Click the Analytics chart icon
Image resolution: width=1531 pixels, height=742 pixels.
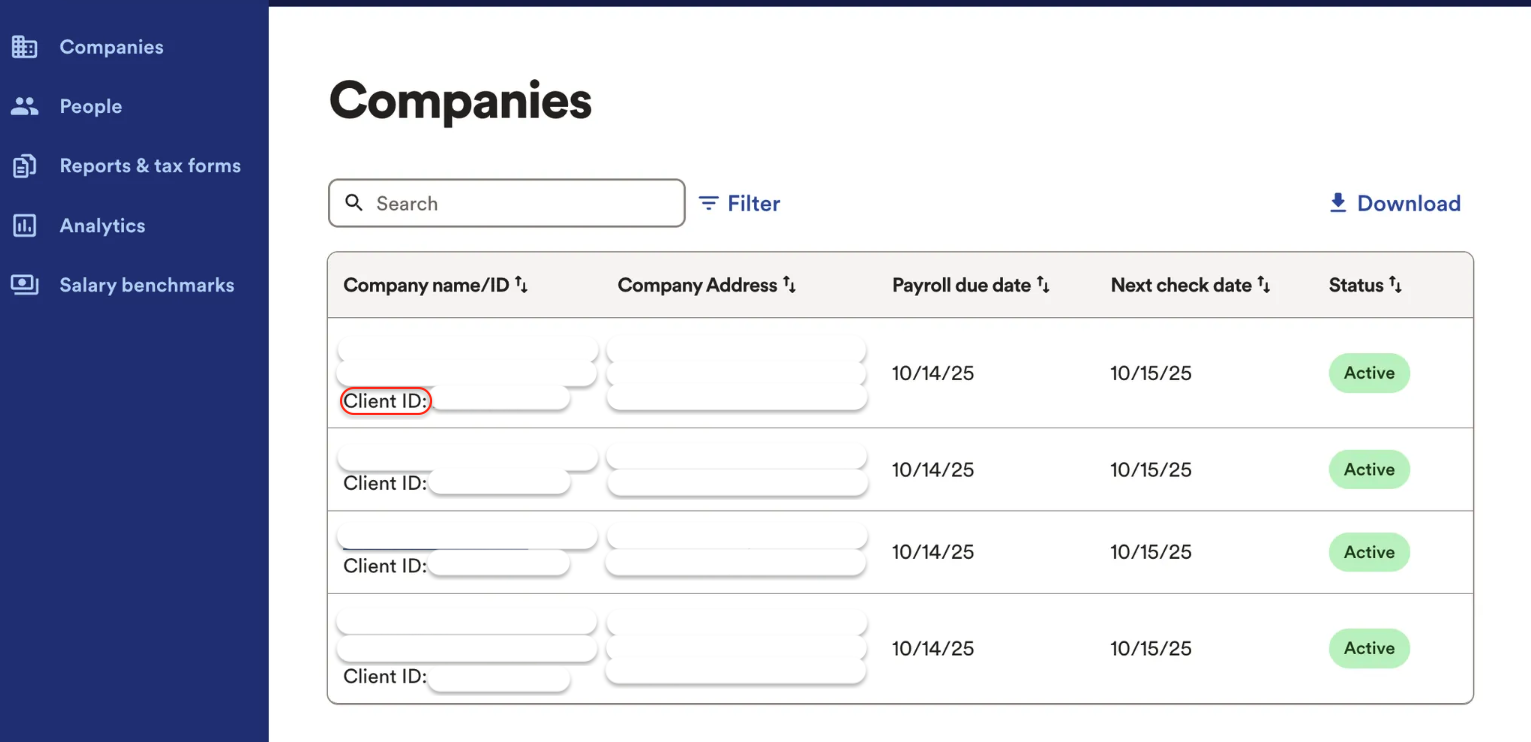tap(24, 226)
